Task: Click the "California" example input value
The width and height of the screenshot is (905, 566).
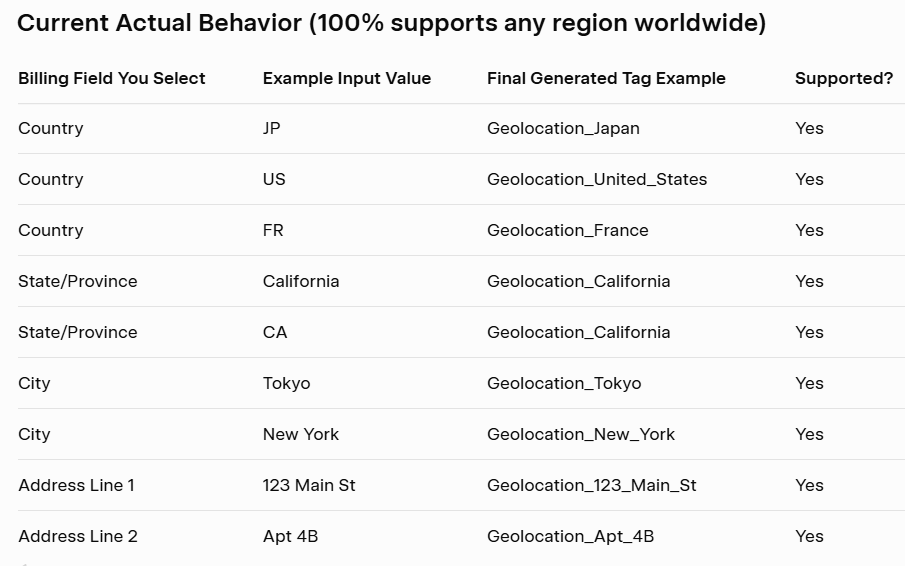Action: [x=301, y=281]
